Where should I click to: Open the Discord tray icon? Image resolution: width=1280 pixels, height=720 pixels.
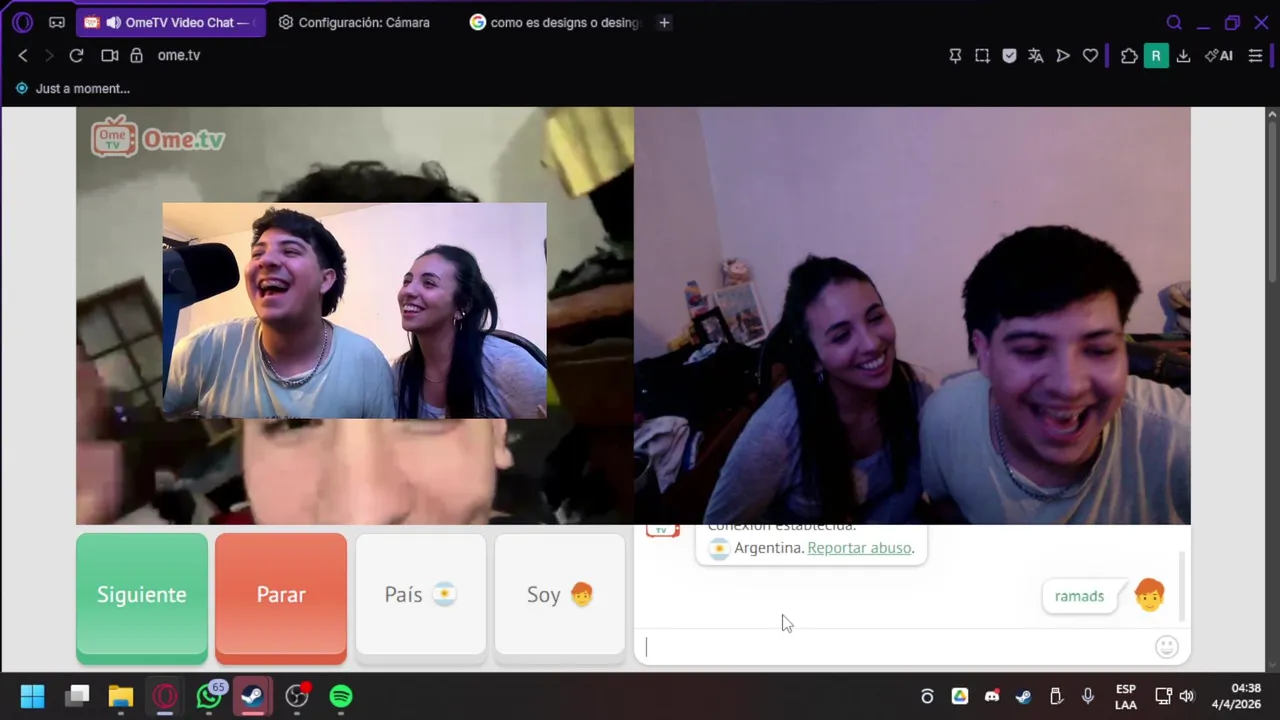tap(991, 696)
